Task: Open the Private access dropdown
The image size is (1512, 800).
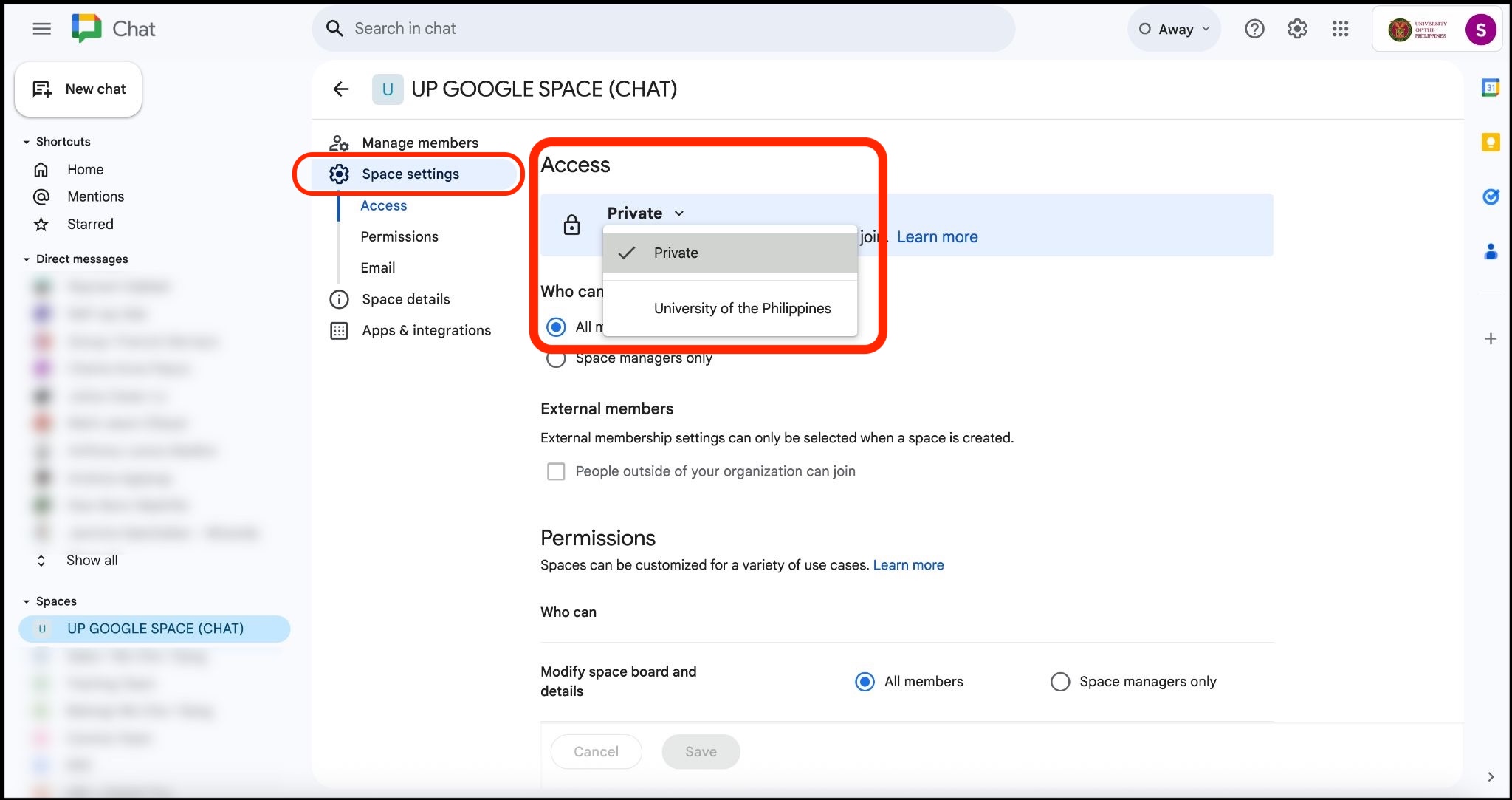Action: point(646,213)
